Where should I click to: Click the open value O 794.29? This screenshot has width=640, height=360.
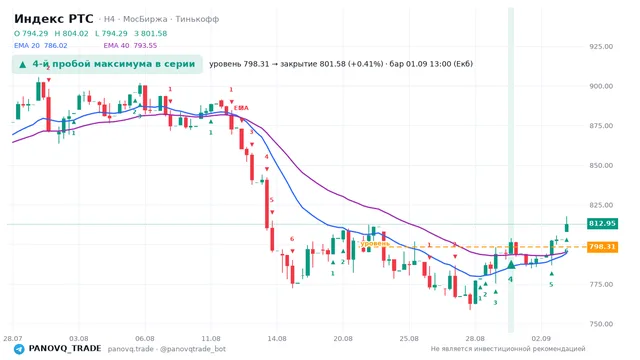[31, 33]
